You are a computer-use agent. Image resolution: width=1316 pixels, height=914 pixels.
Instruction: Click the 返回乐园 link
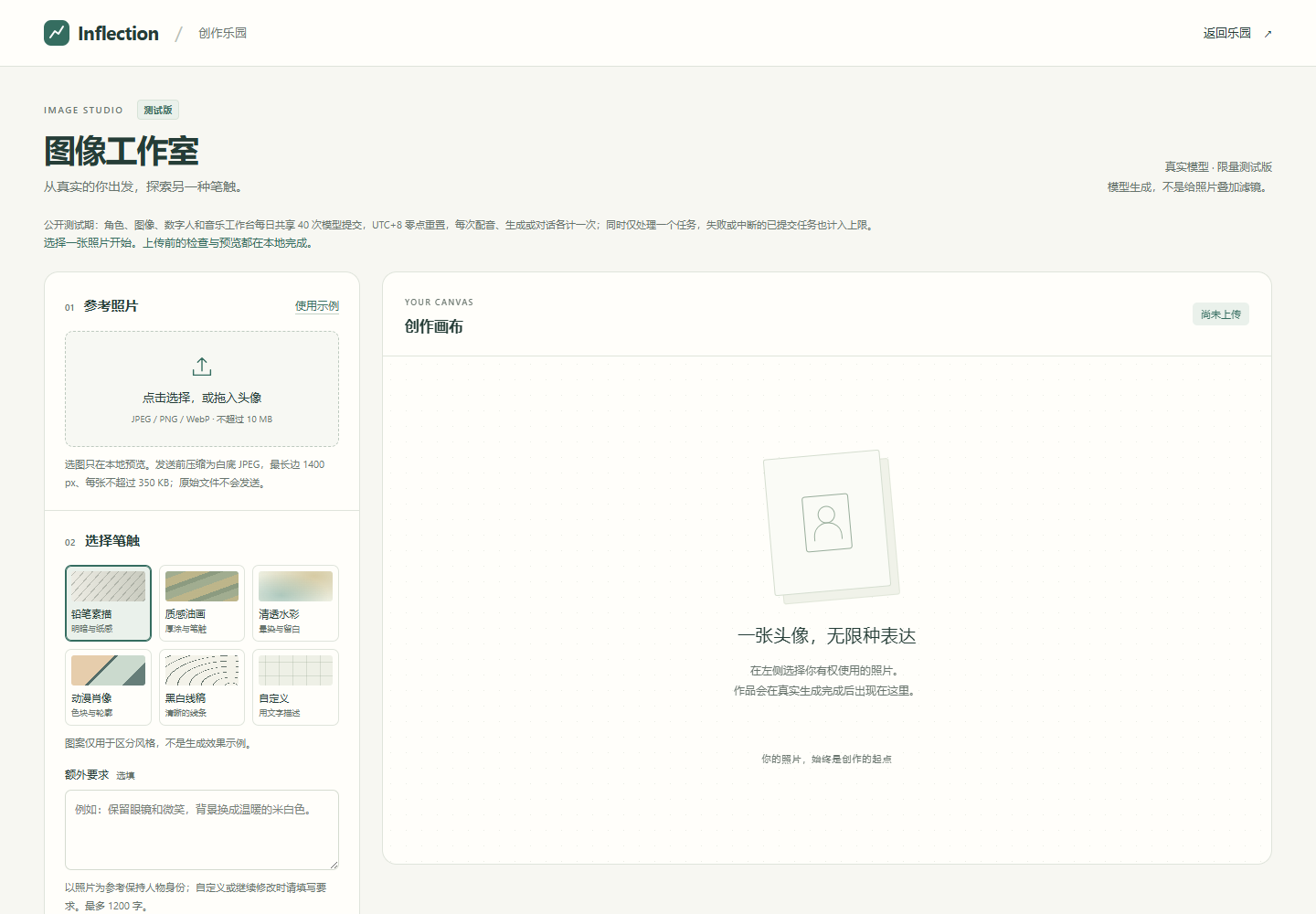[x=1226, y=33]
